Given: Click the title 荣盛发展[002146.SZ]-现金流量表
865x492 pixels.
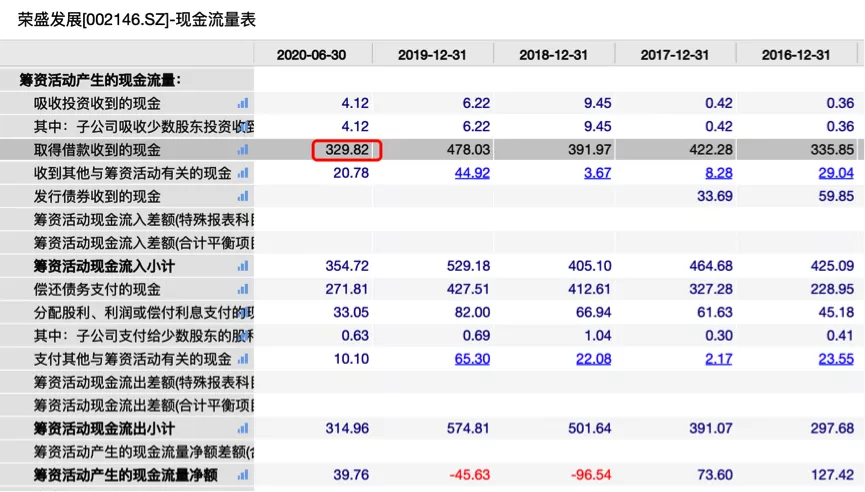Looking at the screenshot, I should tap(137, 20).
